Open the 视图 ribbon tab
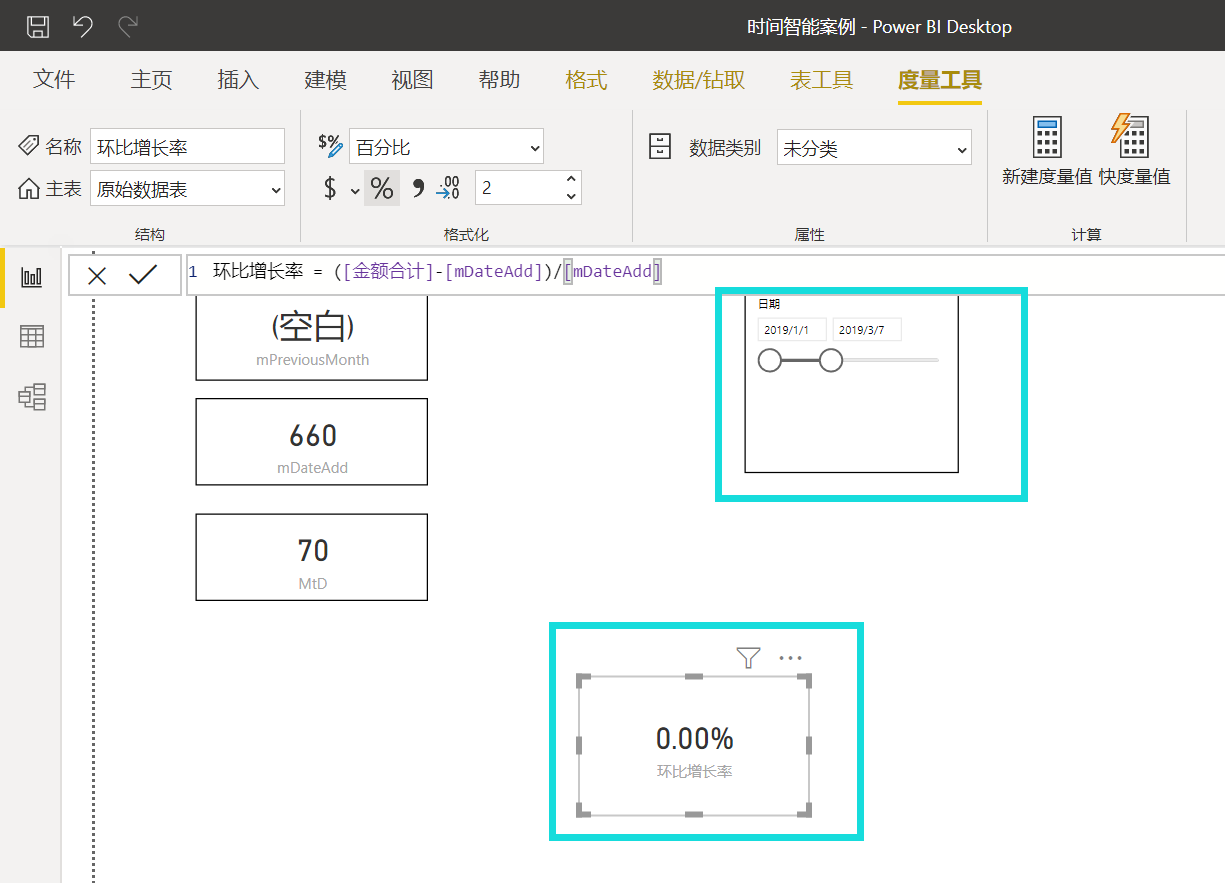Image resolution: width=1225 pixels, height=883 pixels. 412,80
